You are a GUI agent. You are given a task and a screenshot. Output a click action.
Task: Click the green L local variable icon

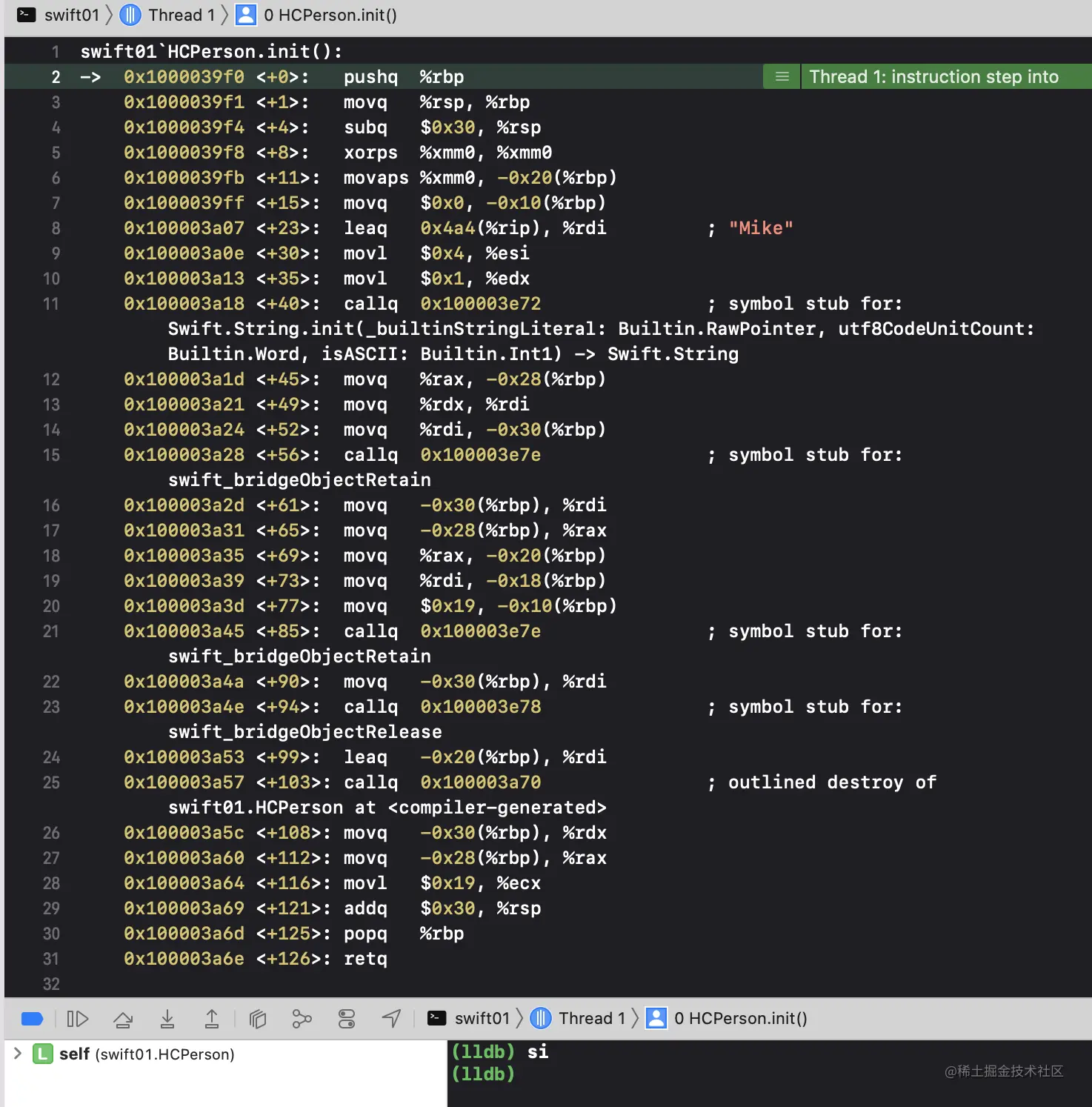click(x=43, y=1054)
